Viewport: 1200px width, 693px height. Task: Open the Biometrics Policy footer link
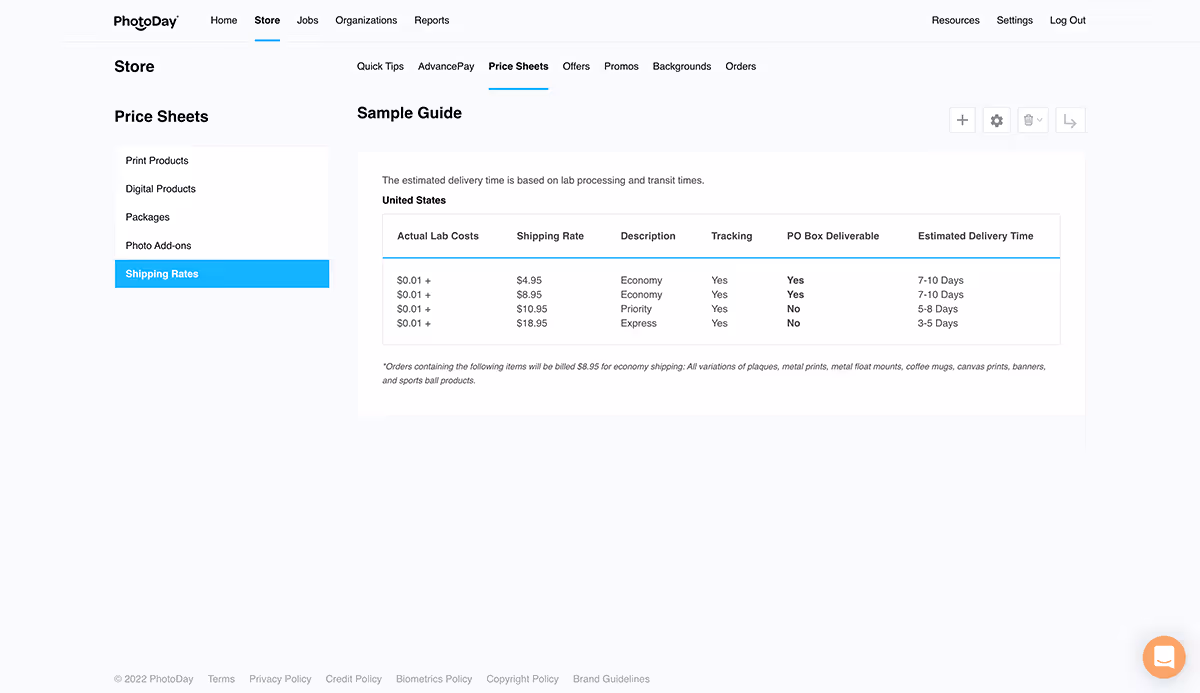coord(434,679)
